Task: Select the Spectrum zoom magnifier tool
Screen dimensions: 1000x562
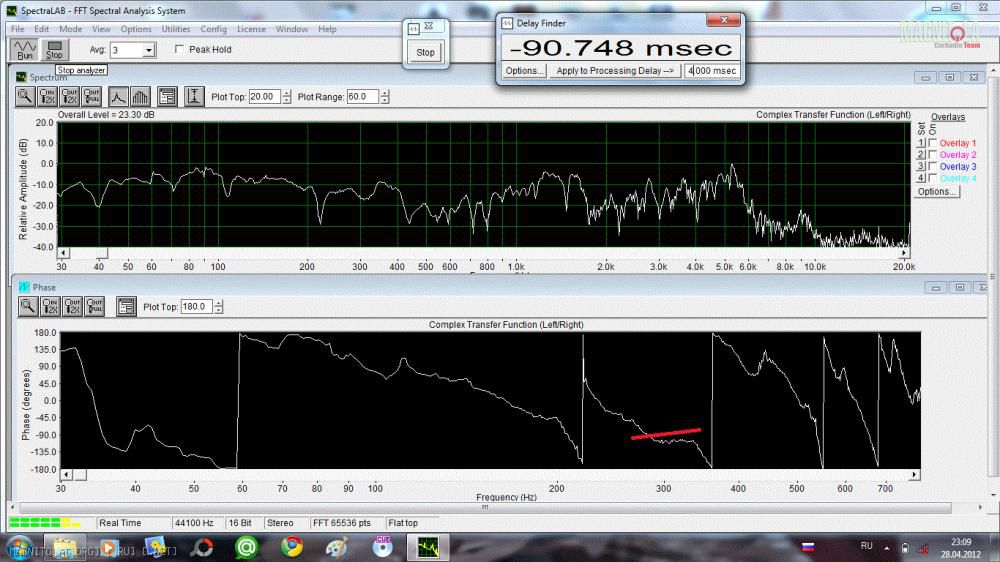Action: click(25, 97)
